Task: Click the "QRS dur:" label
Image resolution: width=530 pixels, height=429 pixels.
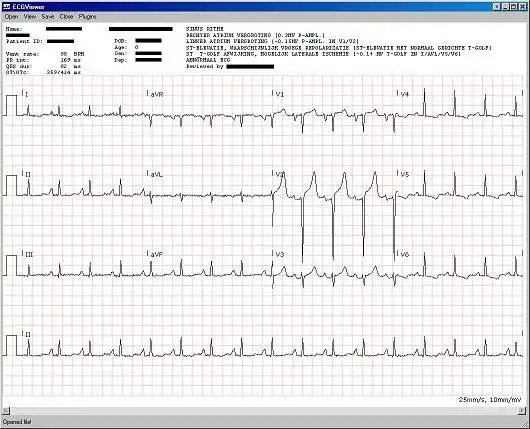Action: pos(19,66)
